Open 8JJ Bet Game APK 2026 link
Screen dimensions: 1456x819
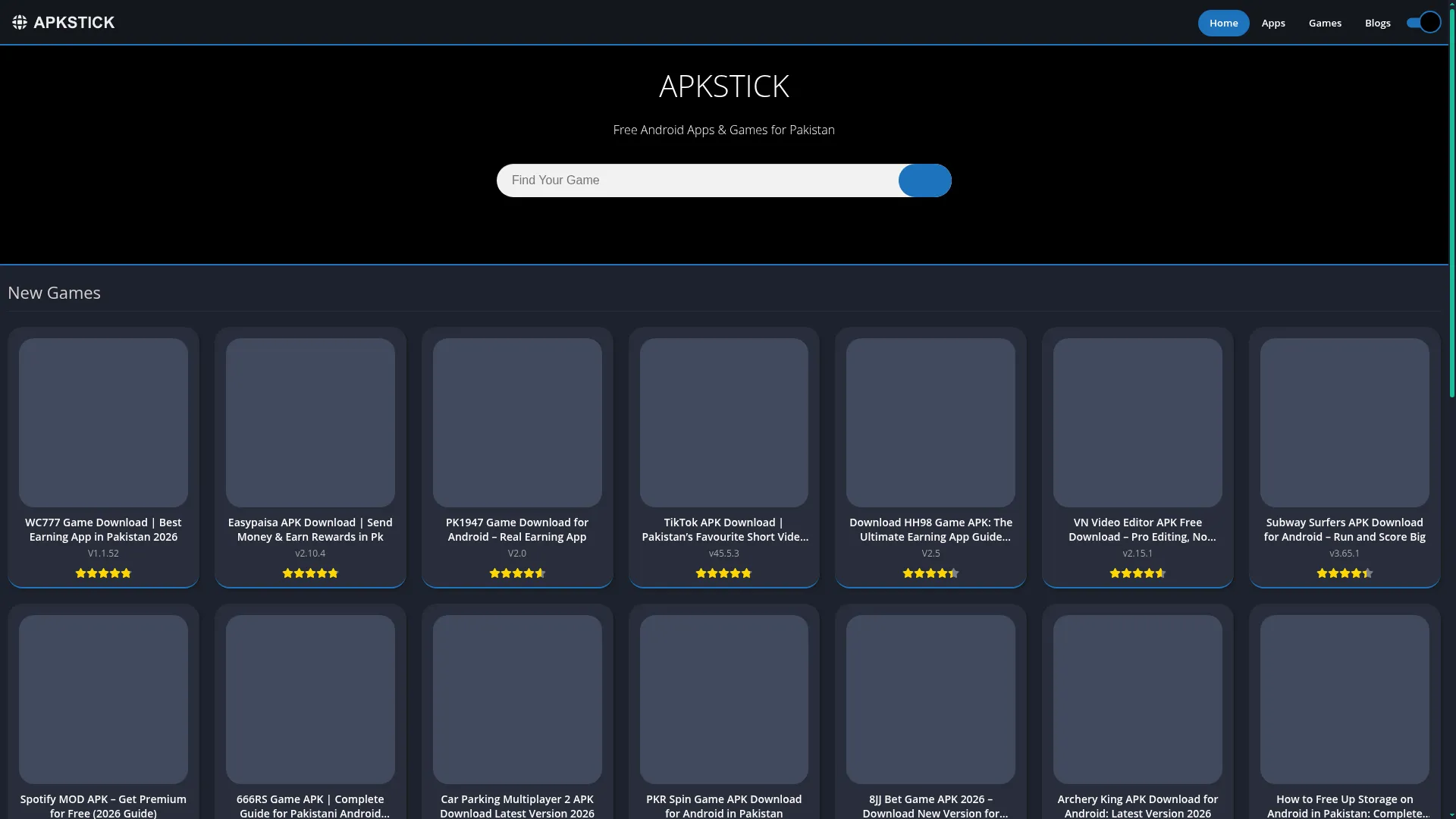tap(934, 806)
